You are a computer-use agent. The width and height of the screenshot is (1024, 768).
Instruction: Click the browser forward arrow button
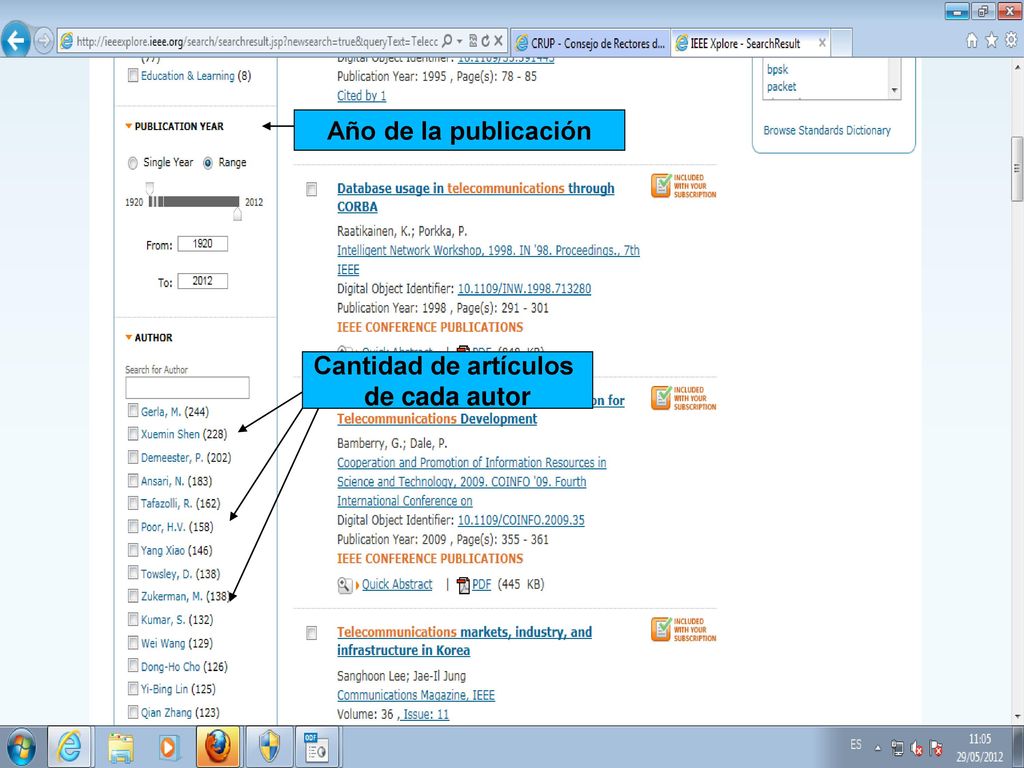coord(43,41)
